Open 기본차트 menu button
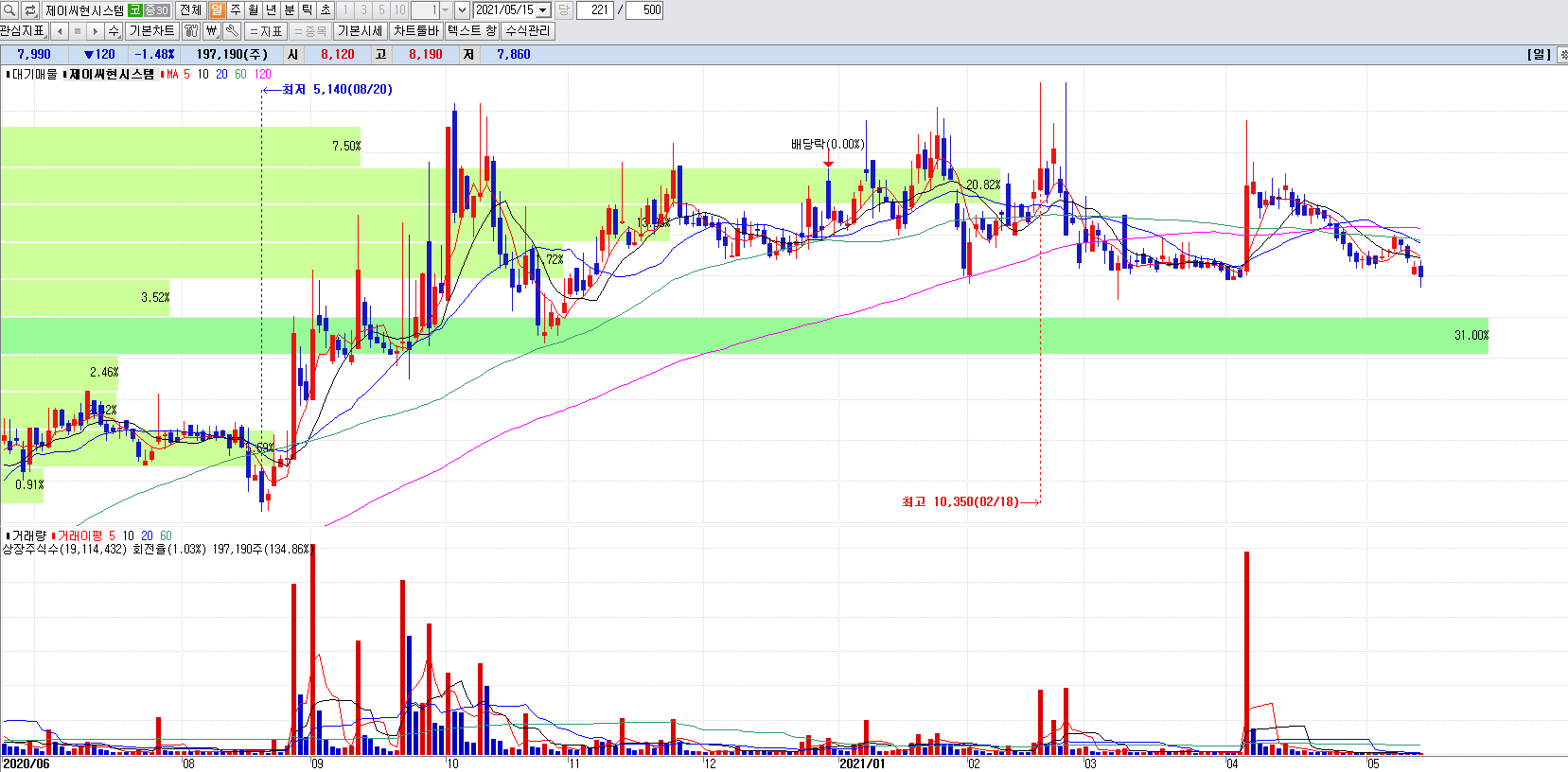 tap(151, 30)
